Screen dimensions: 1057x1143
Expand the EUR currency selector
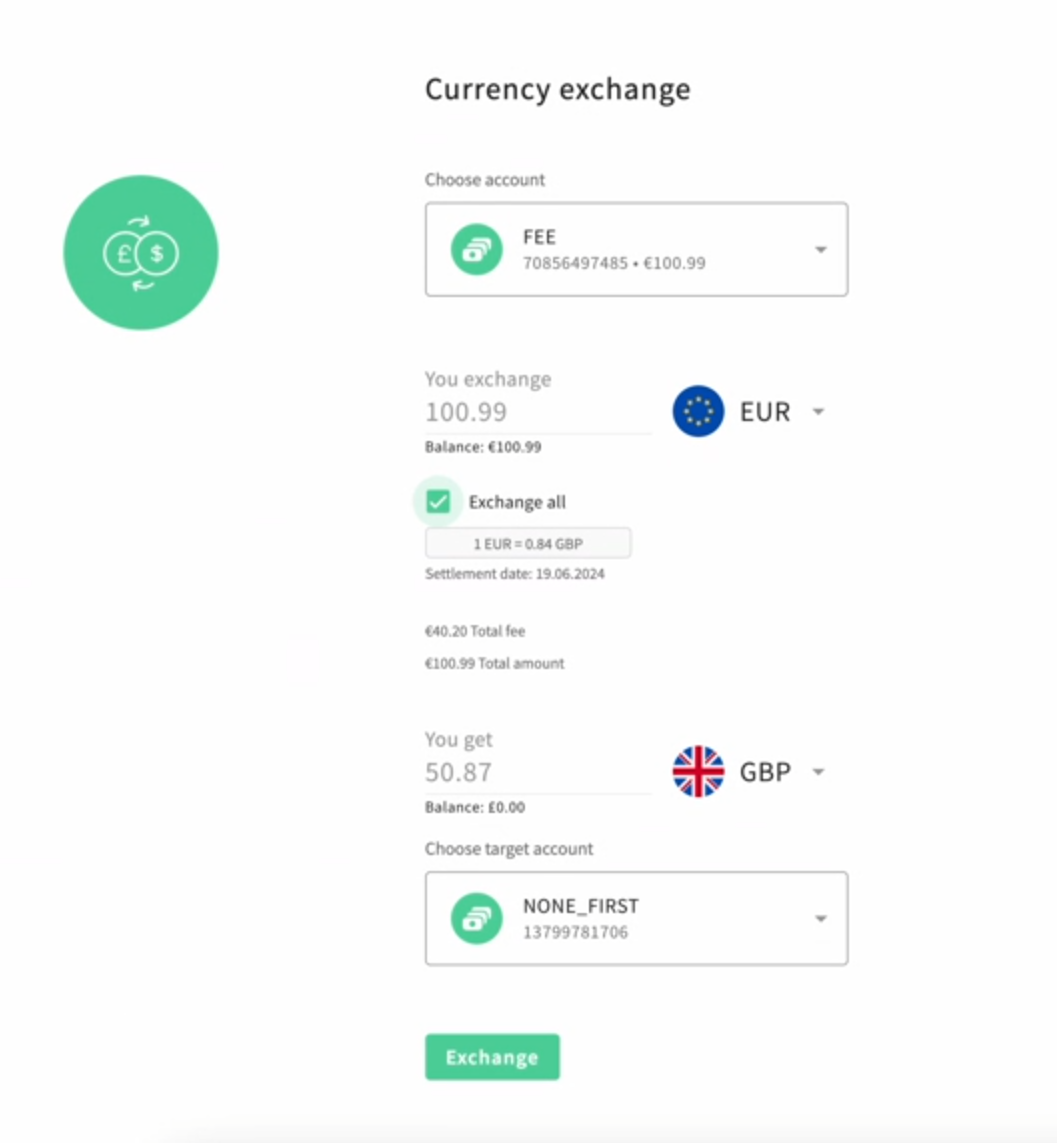818,410
